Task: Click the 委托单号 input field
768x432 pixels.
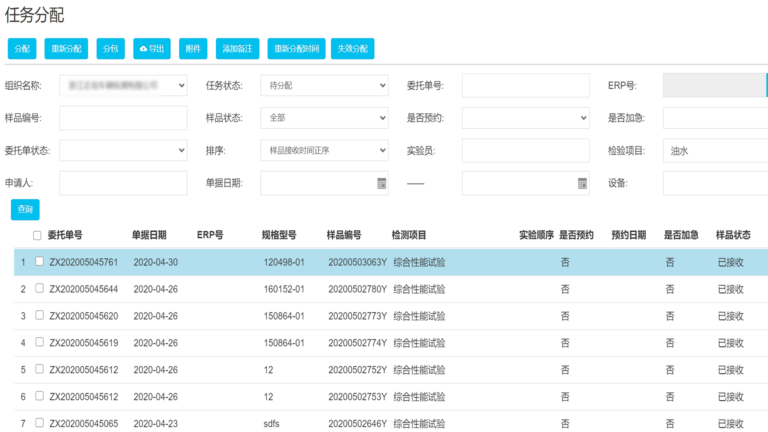Action: (526, 85)
